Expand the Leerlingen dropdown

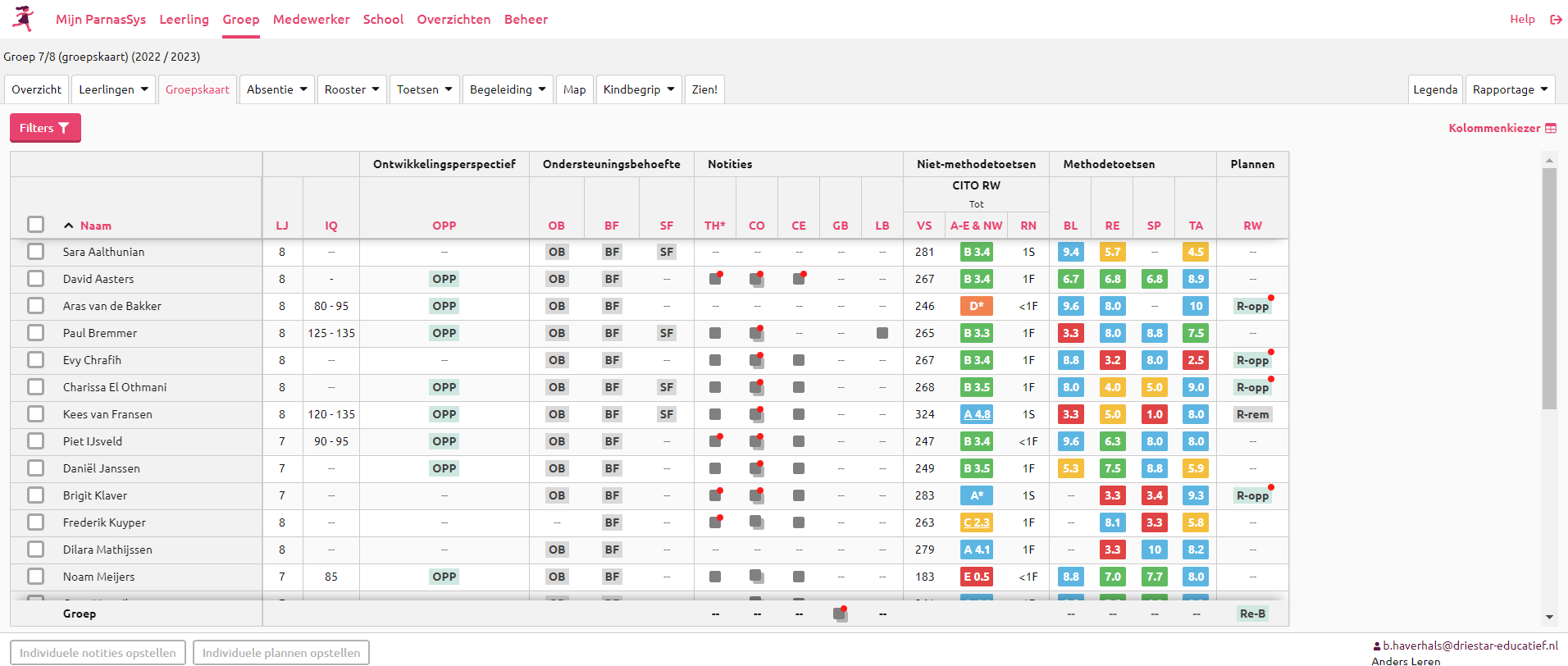pos(113,89)
